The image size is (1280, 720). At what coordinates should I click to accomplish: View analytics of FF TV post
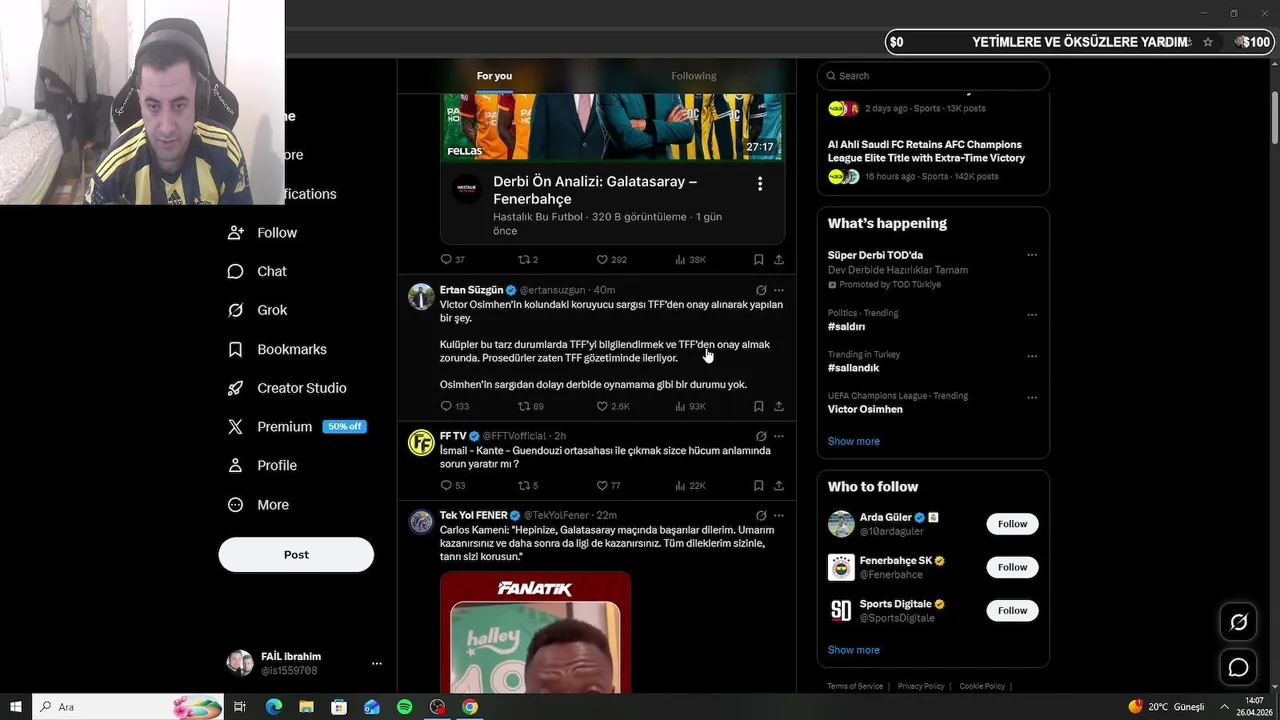[x=690, y=486]
